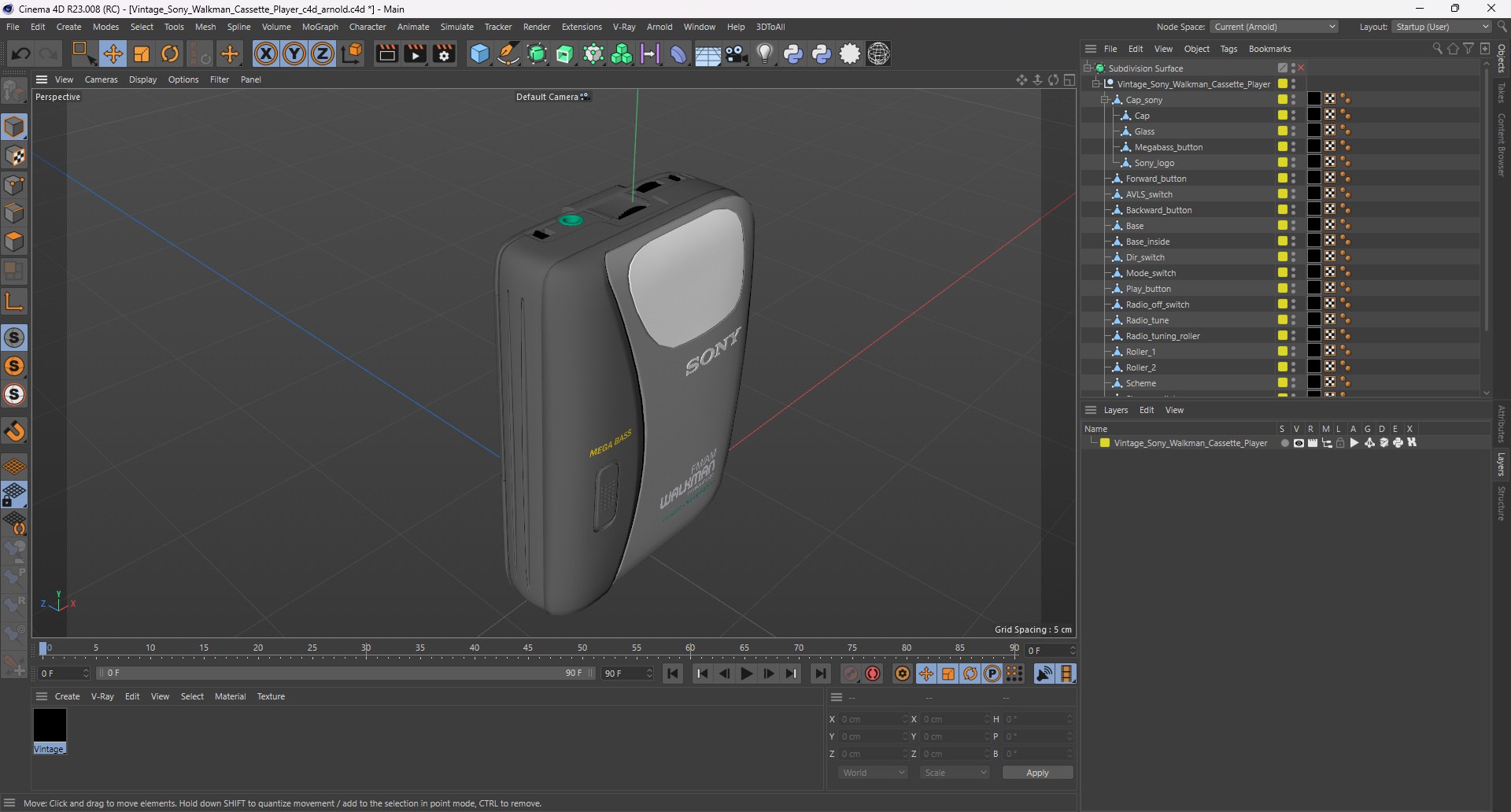
Task: Open the material manager Texture menu
Action: tap(271, 696)
